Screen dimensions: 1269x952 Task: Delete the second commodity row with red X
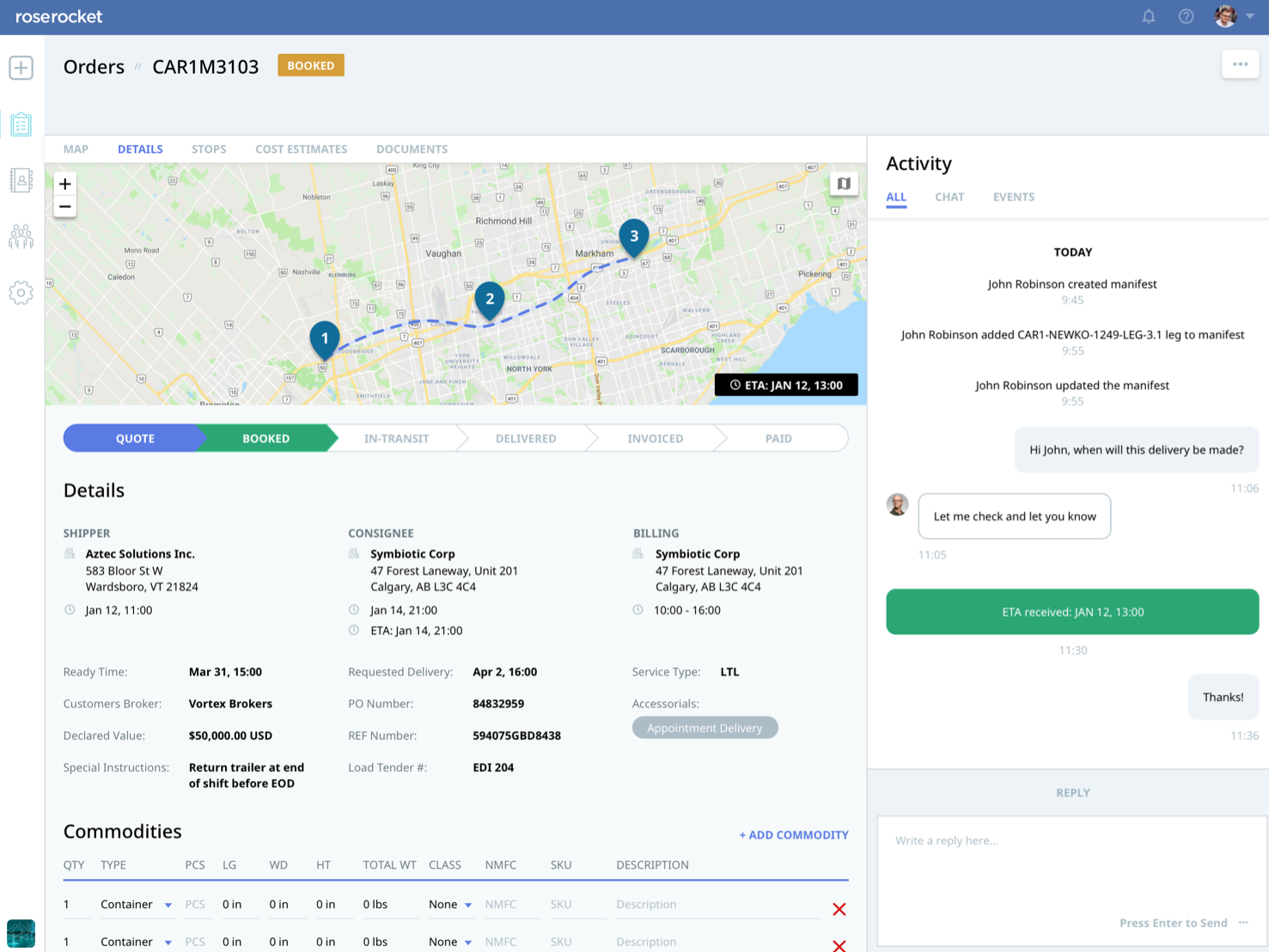coord(839,945)
